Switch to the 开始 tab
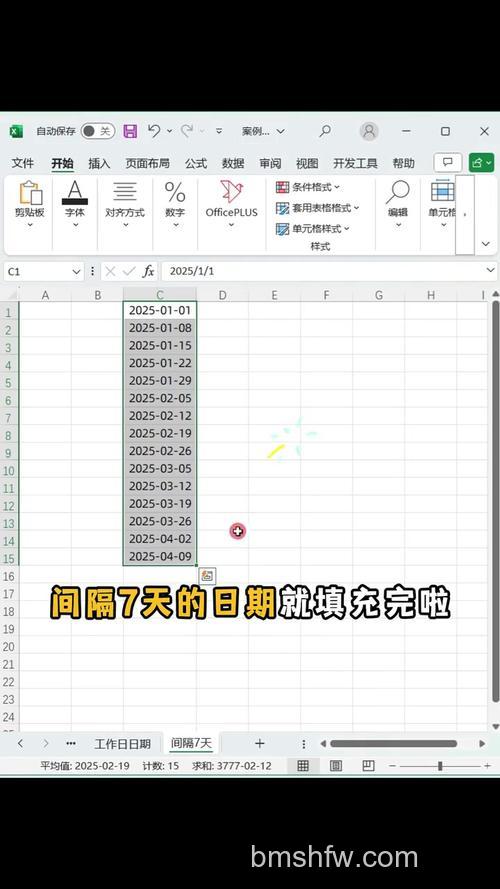Screen dimensions: 500x889 [x=62, y=163]
